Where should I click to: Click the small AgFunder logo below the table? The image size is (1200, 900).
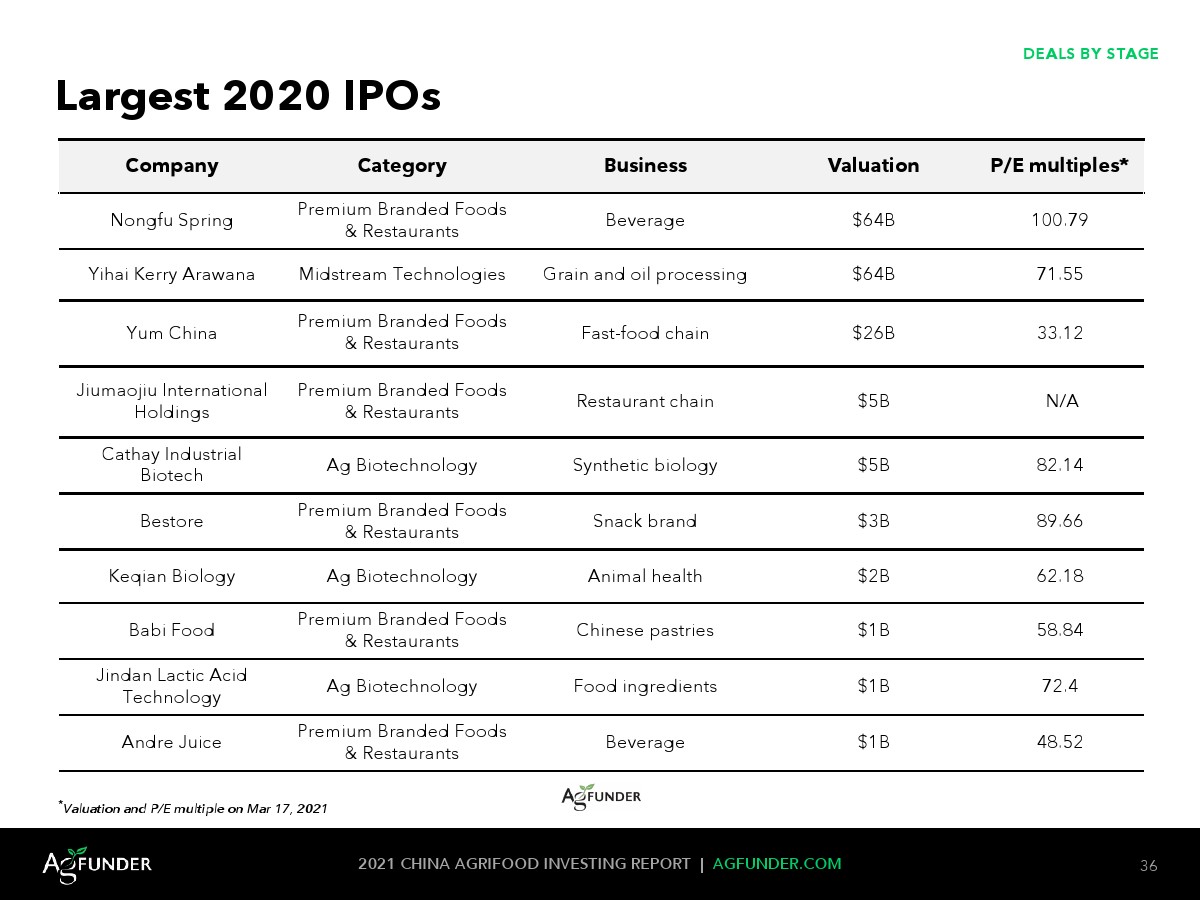[x=601, y=796]
